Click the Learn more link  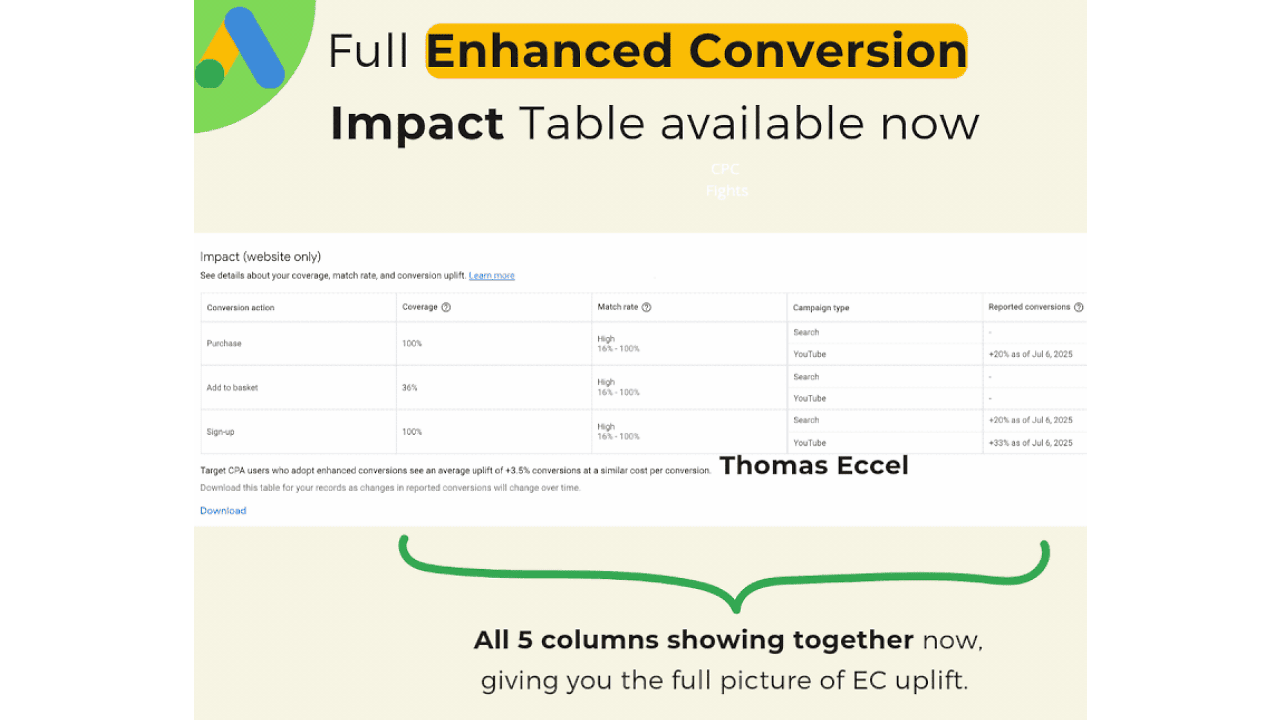491,275
